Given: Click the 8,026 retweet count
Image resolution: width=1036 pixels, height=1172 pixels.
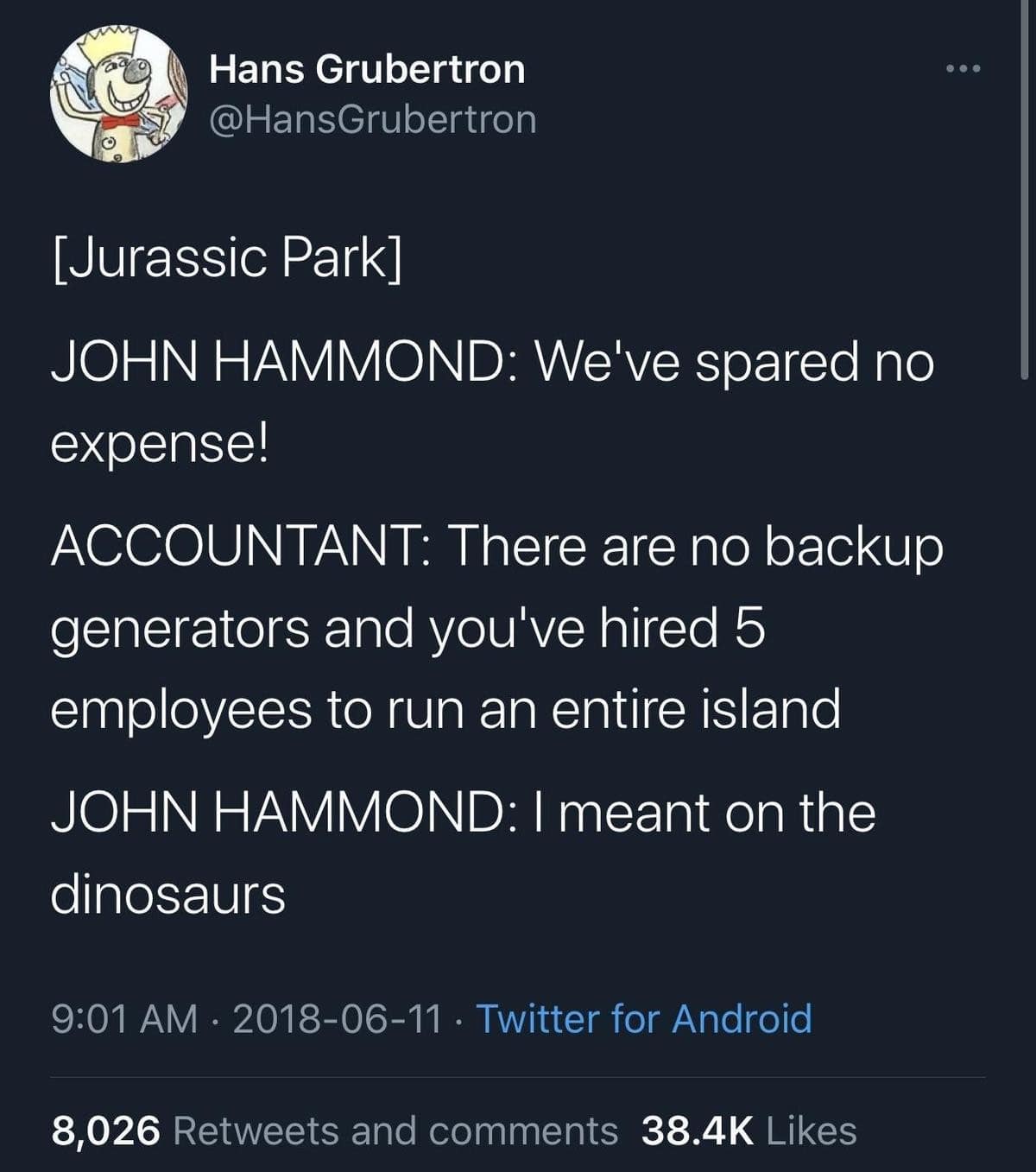Looking at the screenshot, I should point(106,1131).
